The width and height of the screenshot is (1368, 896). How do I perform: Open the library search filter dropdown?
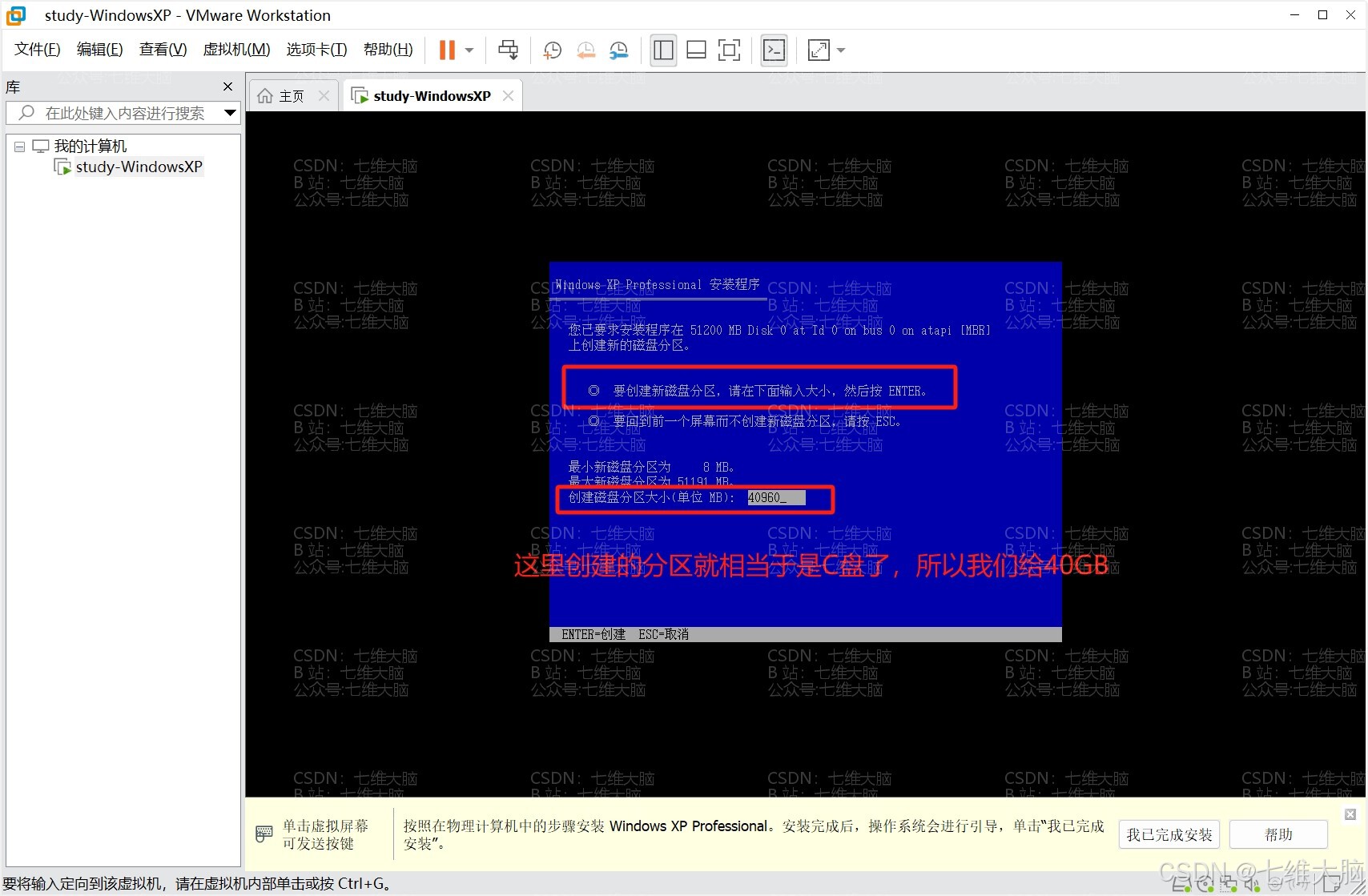pyautogui.click(x=230, y=113)
